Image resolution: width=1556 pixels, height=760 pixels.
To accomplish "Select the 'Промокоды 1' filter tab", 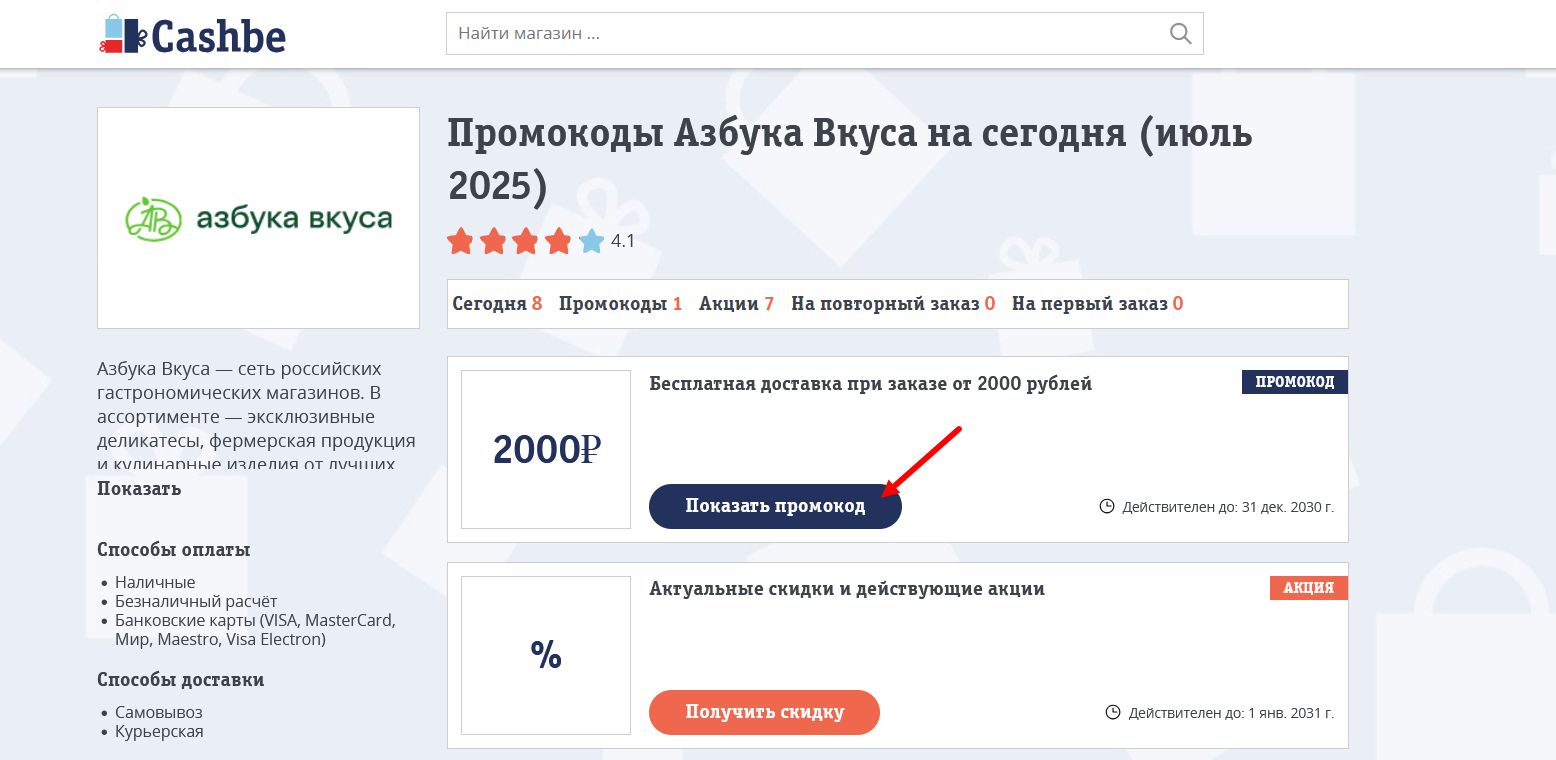I will (620, 304).
